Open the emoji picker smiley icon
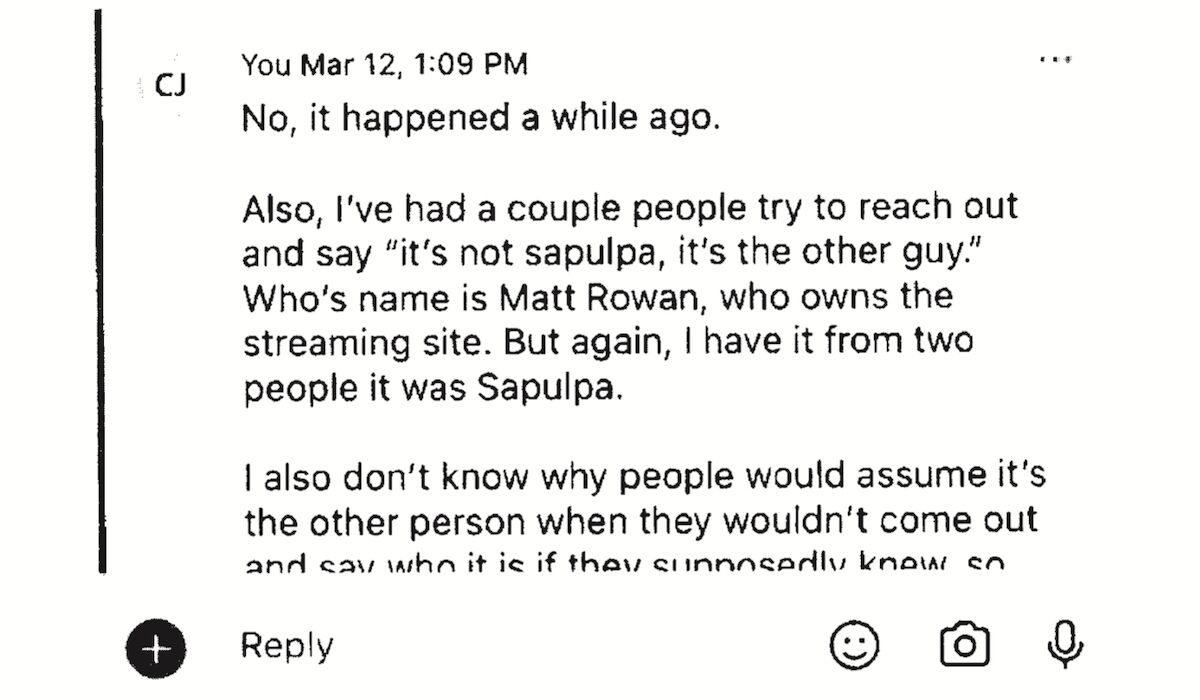1200x700 pixels. 855,645
